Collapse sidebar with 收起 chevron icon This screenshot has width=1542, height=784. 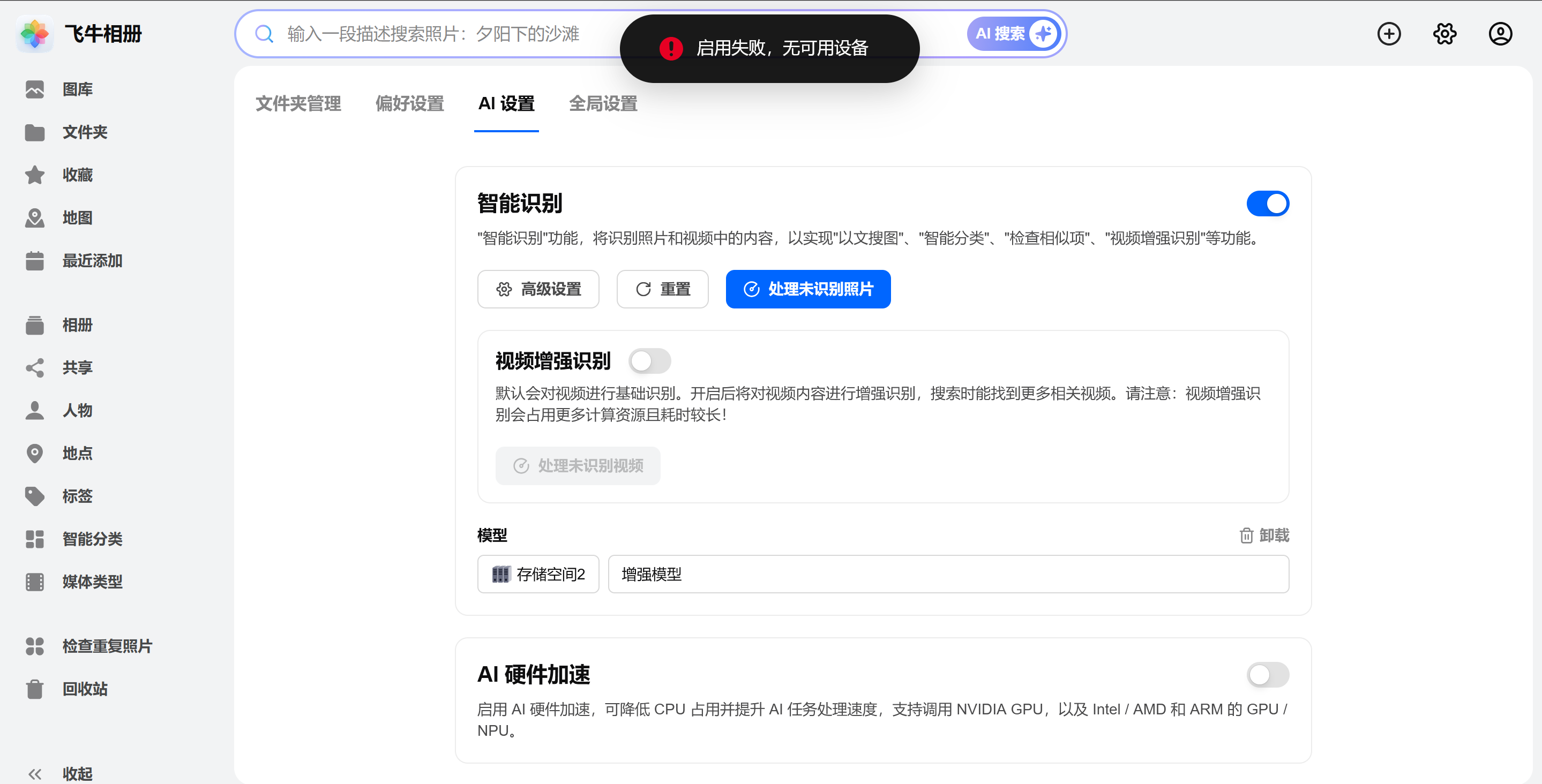coord(35,774)
